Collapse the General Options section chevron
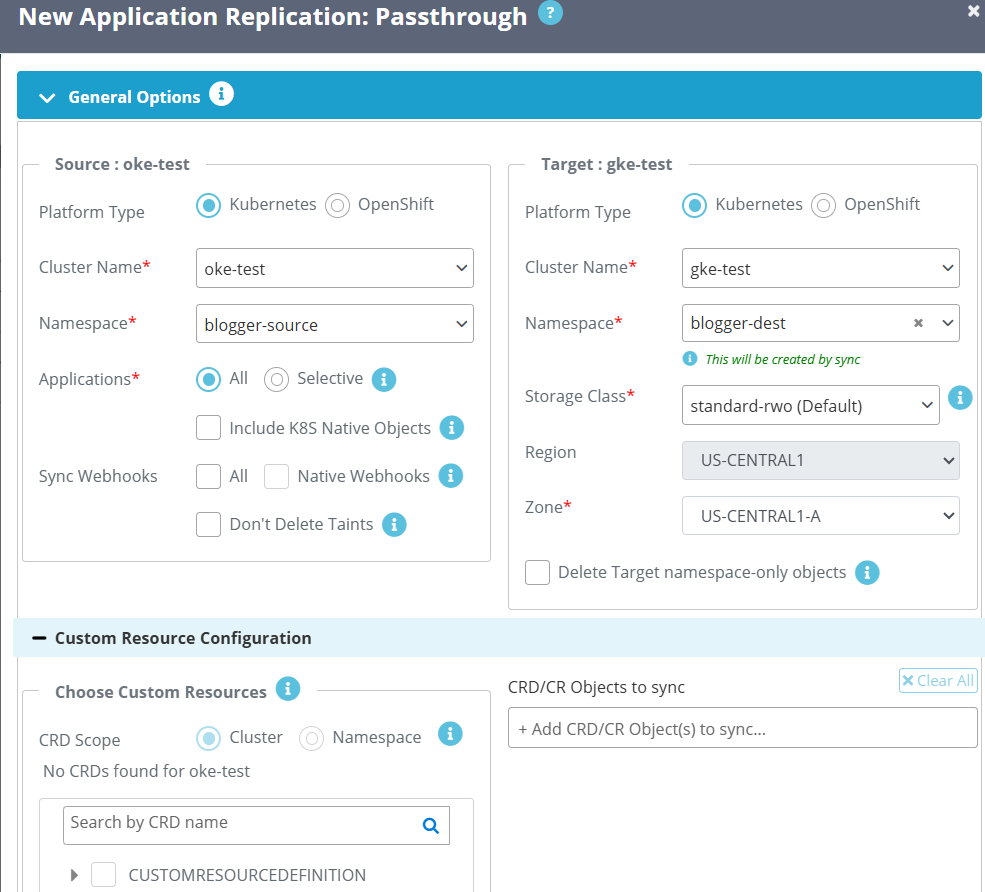The height and width of the screenshot is (892, 985). (x=47, y=98)
